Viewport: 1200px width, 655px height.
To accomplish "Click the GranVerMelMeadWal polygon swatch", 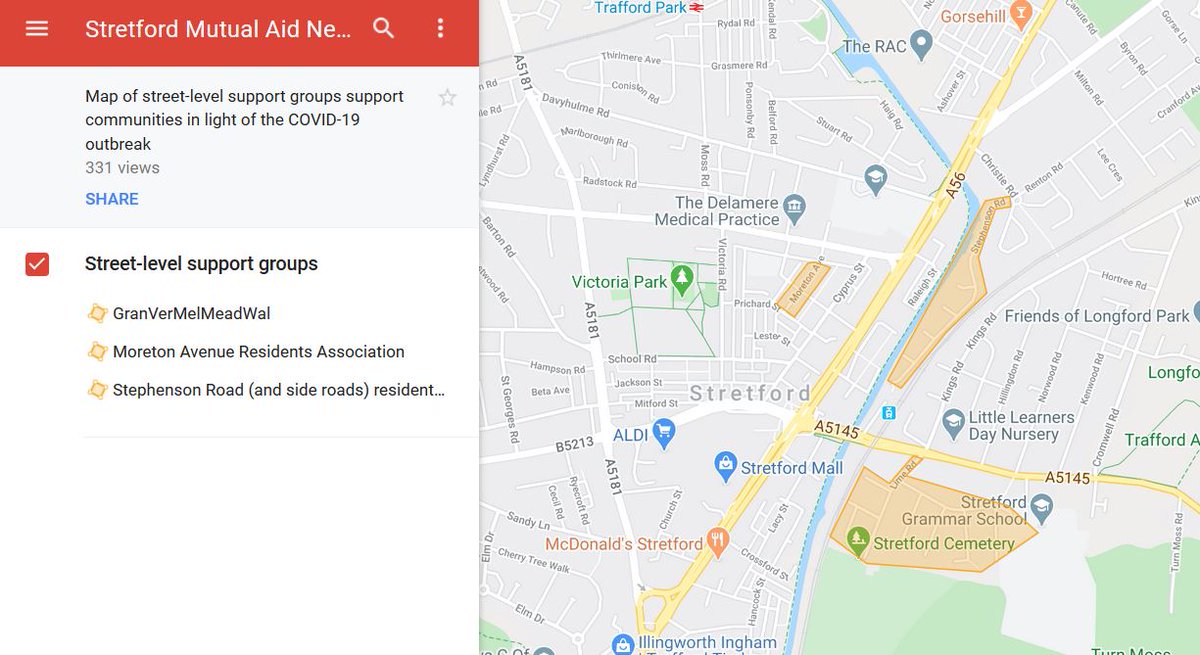I will [97, 312].
